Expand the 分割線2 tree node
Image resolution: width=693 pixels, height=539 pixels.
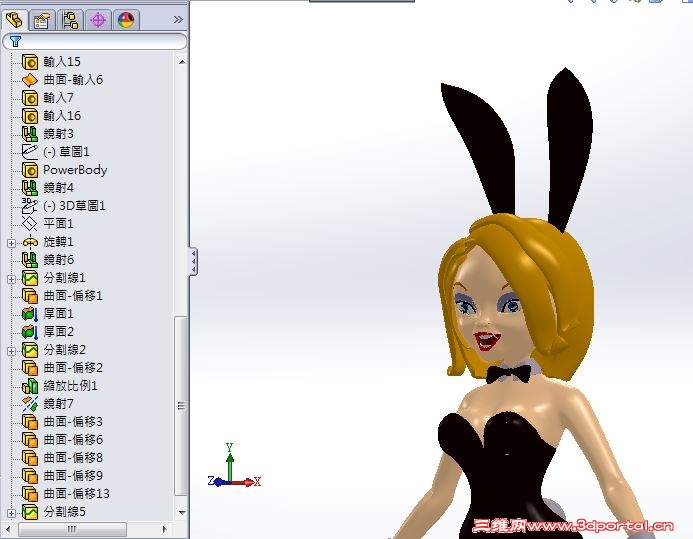11,351
